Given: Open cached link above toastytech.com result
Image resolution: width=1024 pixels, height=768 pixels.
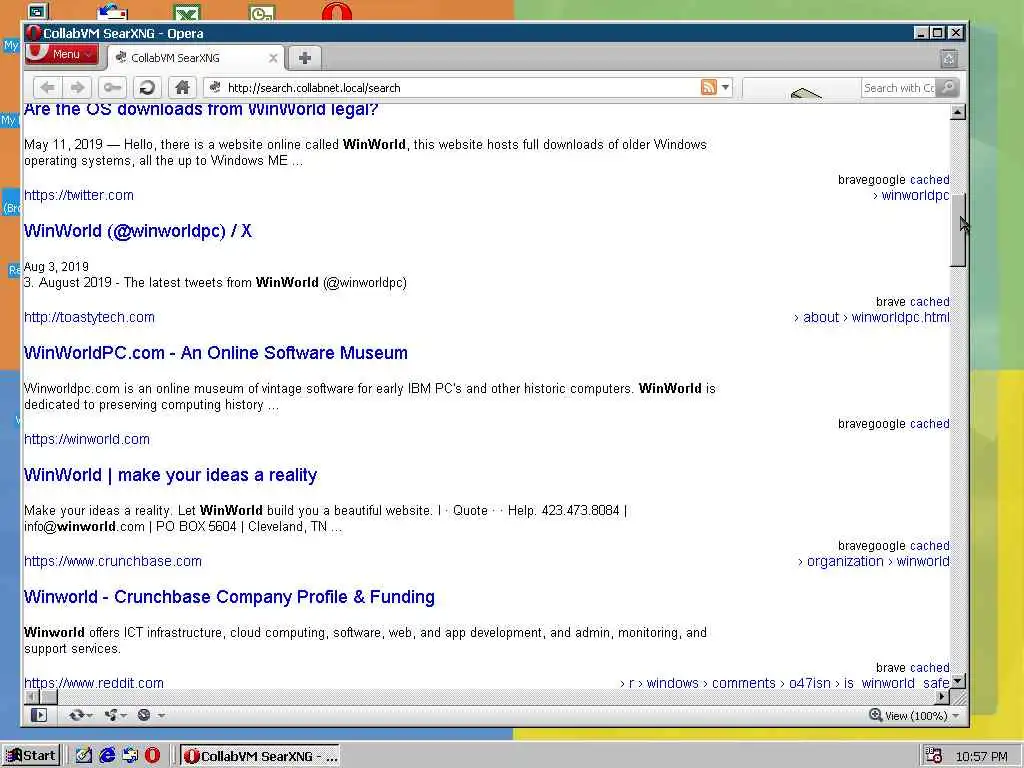Looking at the screenshot, I should pos(929,302).
